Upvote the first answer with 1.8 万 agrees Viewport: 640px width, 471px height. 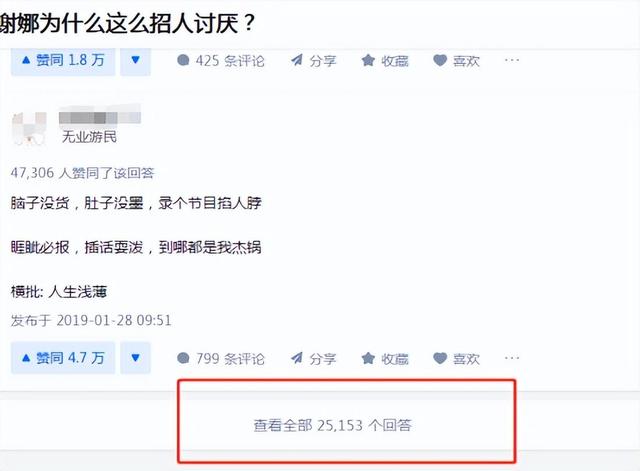[63, 61]
